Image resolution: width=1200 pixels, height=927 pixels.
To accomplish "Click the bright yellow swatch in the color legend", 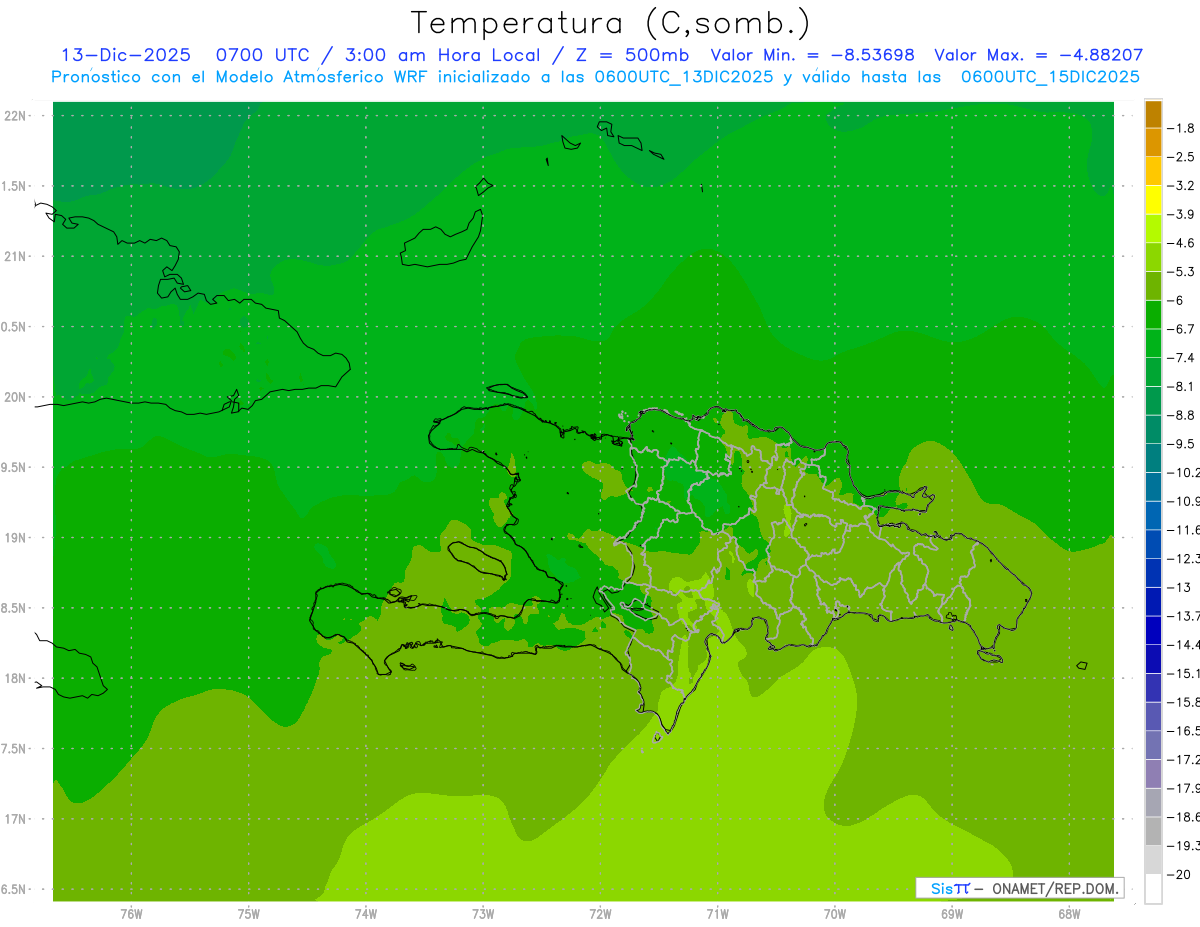I will (1153, 200).
